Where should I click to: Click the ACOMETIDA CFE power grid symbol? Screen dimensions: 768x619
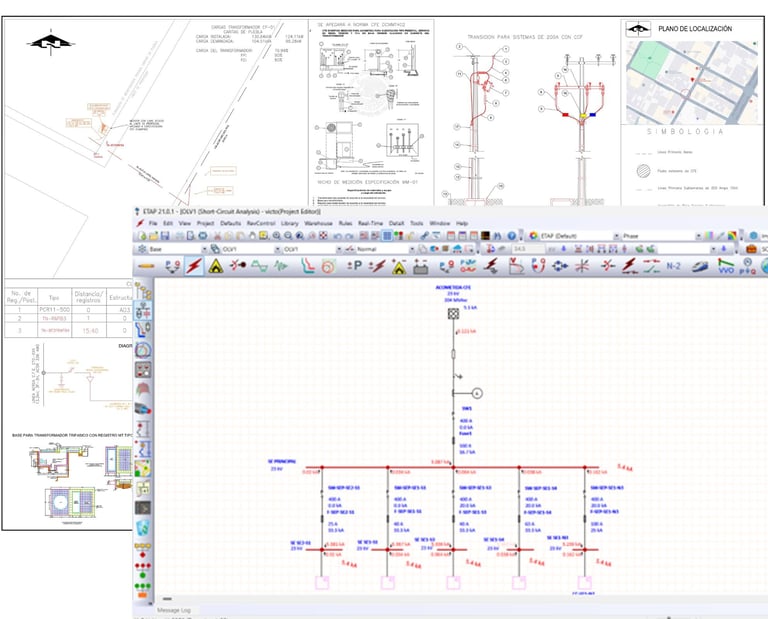tap(454, 313)
